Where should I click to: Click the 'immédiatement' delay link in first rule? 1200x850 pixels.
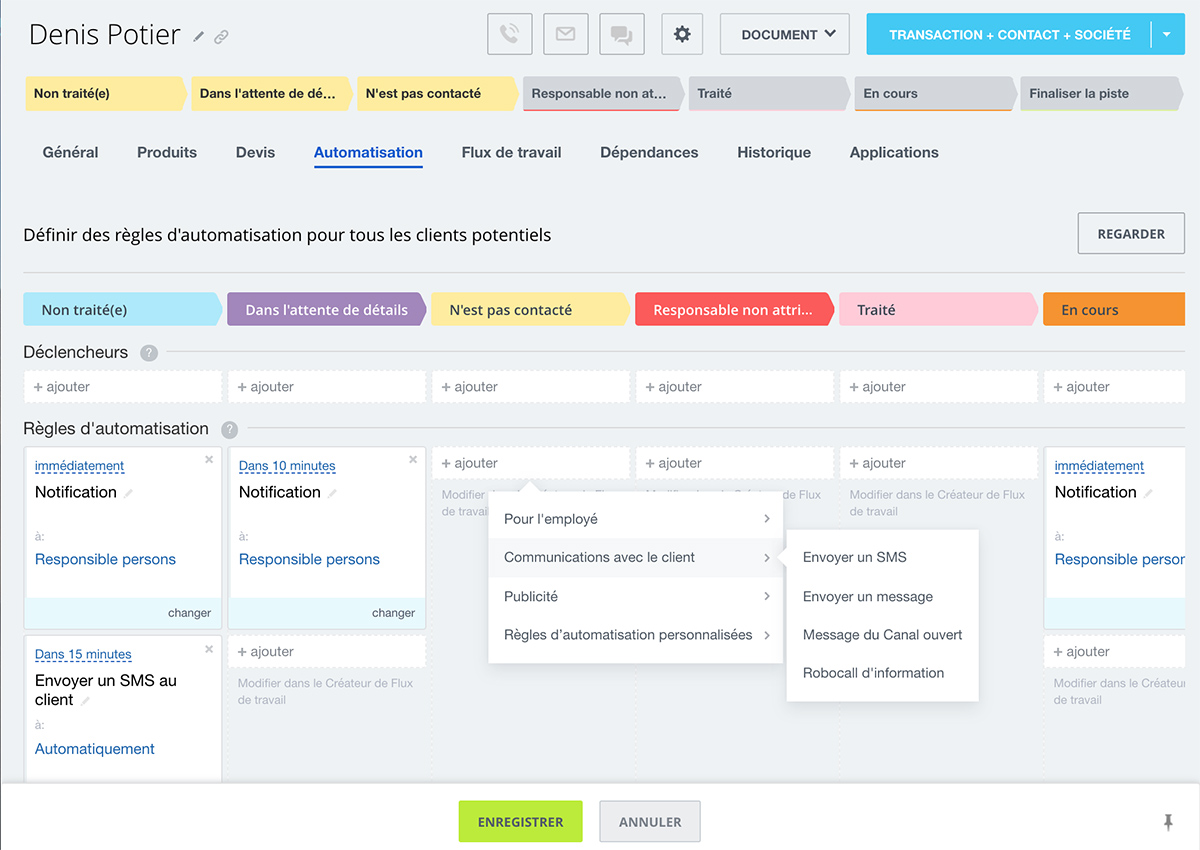click(x=79, y=466)
